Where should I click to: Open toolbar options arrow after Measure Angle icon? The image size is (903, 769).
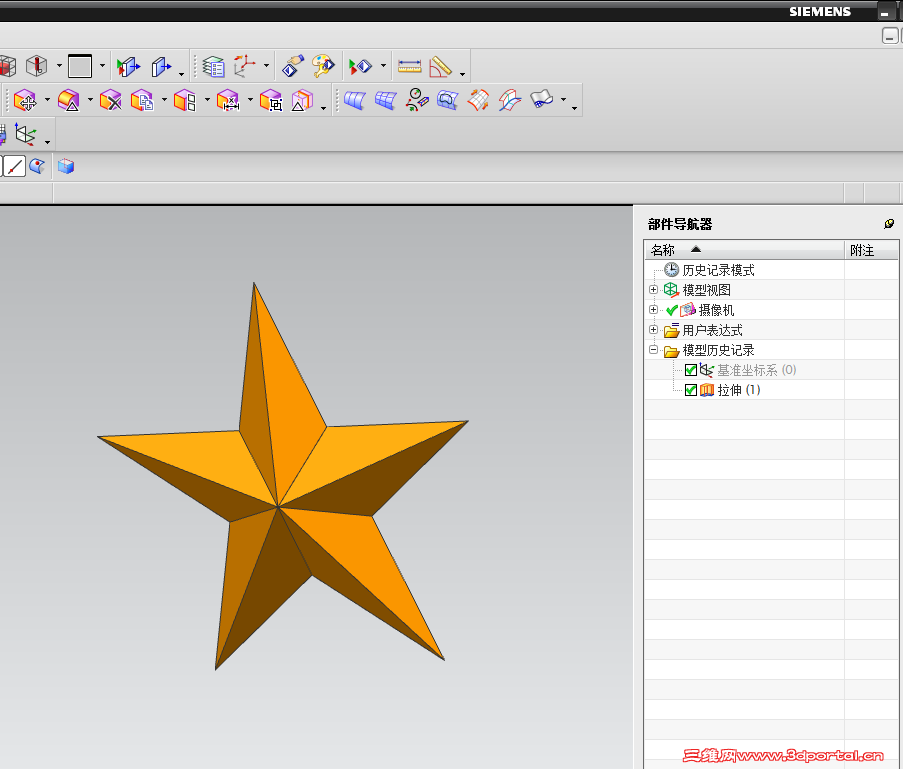462,74
